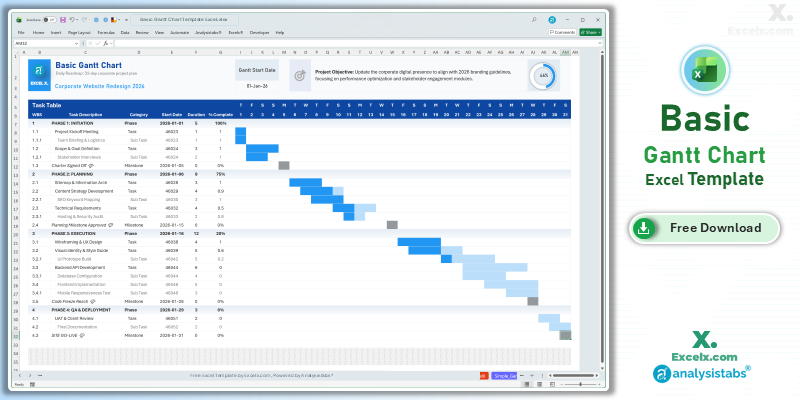Click the target icon beside Project Objective
The height and width of the screenshot is (400, 800).
coord(300,75)
